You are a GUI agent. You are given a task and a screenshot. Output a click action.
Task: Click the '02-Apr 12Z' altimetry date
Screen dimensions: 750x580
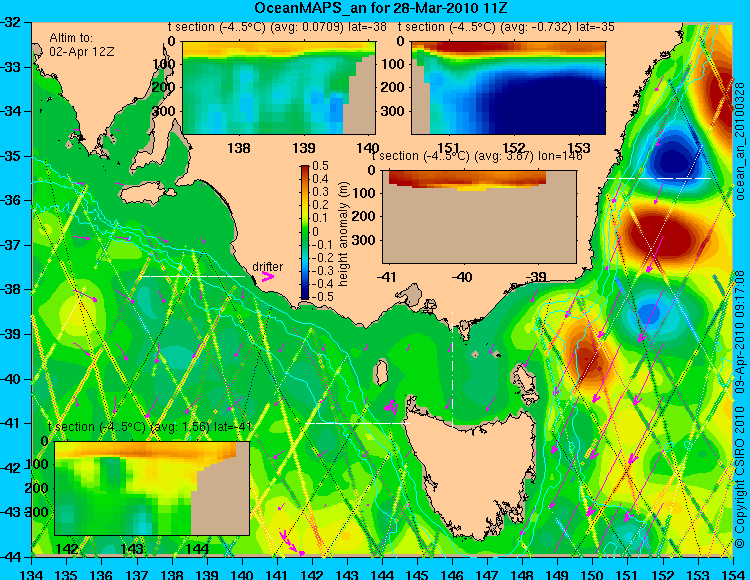(82, 51)
